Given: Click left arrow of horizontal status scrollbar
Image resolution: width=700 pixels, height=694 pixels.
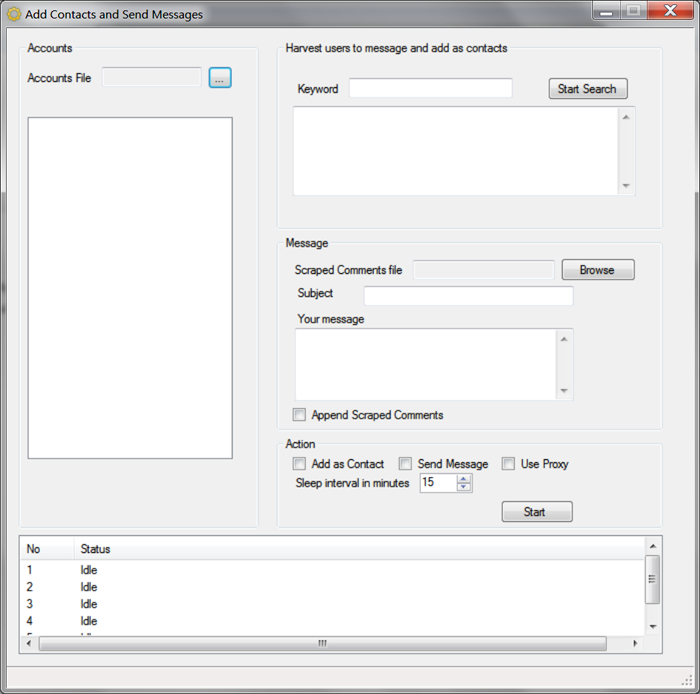Looking at the screenshot, I should 29,643.
